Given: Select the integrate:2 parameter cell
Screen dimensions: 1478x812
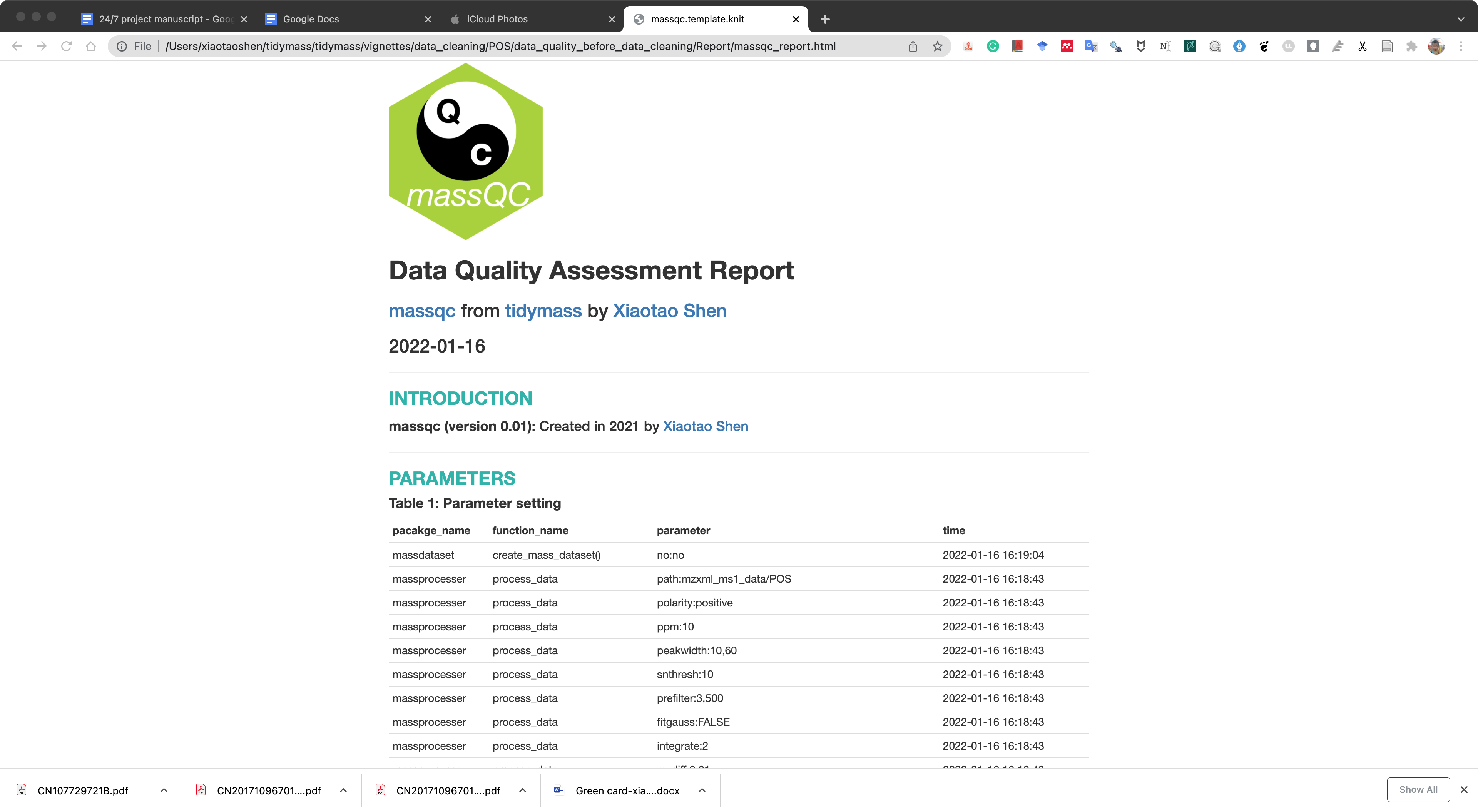Looking at the screenshot, I should tap(682, 746).
